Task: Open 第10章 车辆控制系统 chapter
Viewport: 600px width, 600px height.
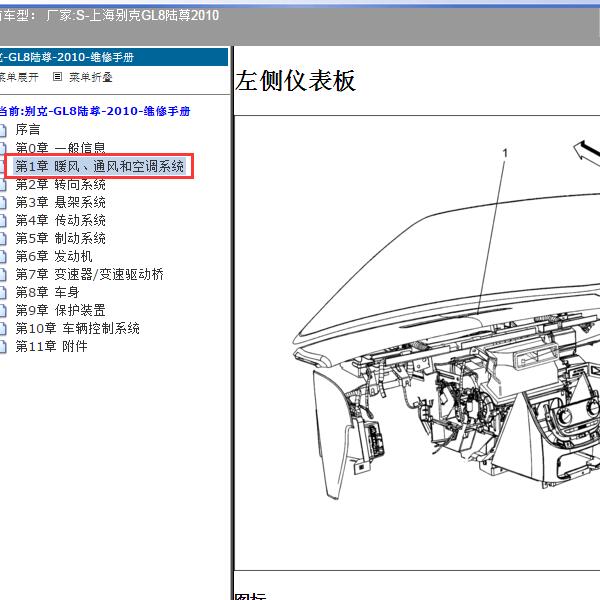Action: click(77, 328)
